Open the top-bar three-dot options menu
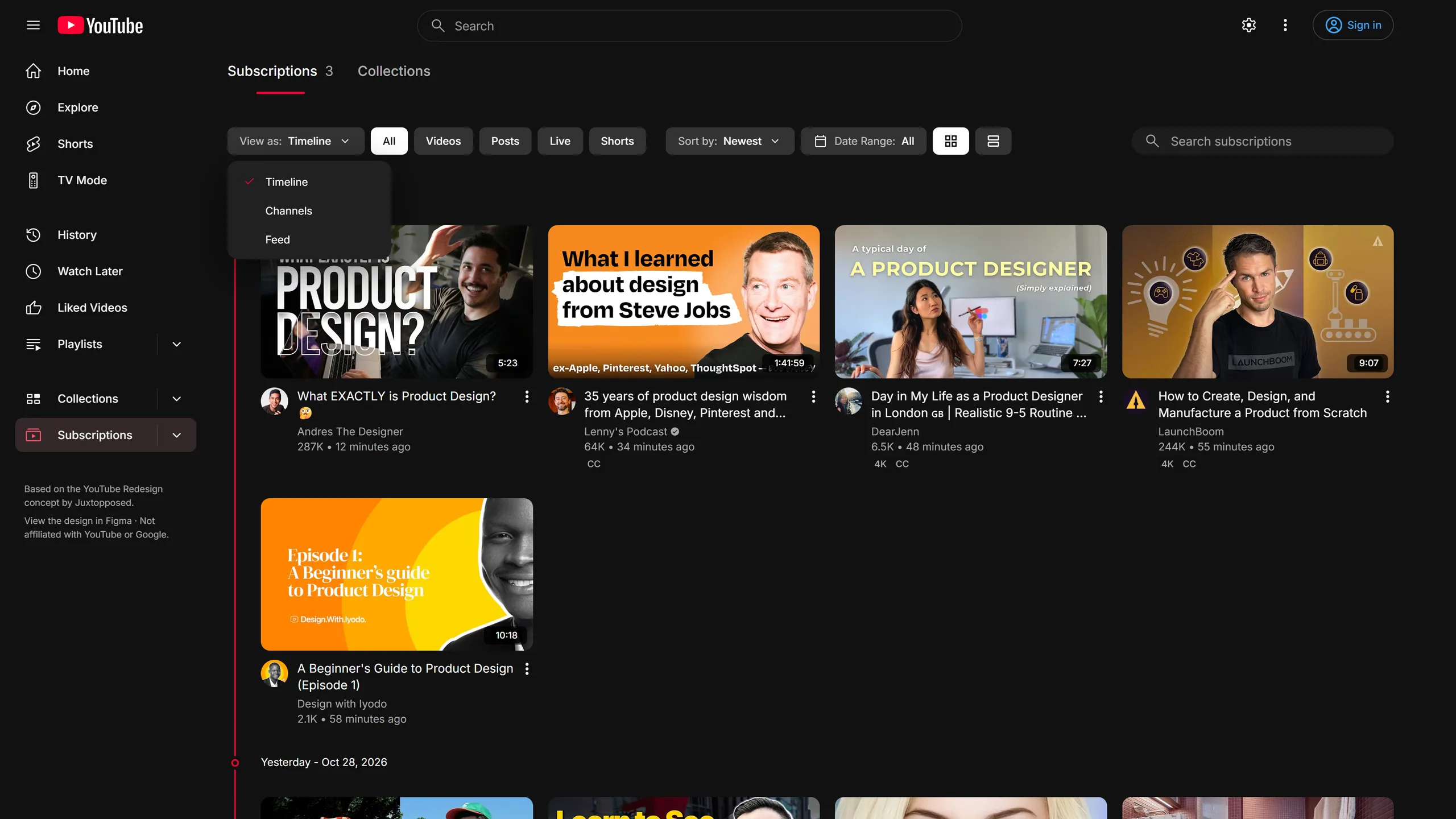This screenshot has height=819, width=1456. 1285,25
